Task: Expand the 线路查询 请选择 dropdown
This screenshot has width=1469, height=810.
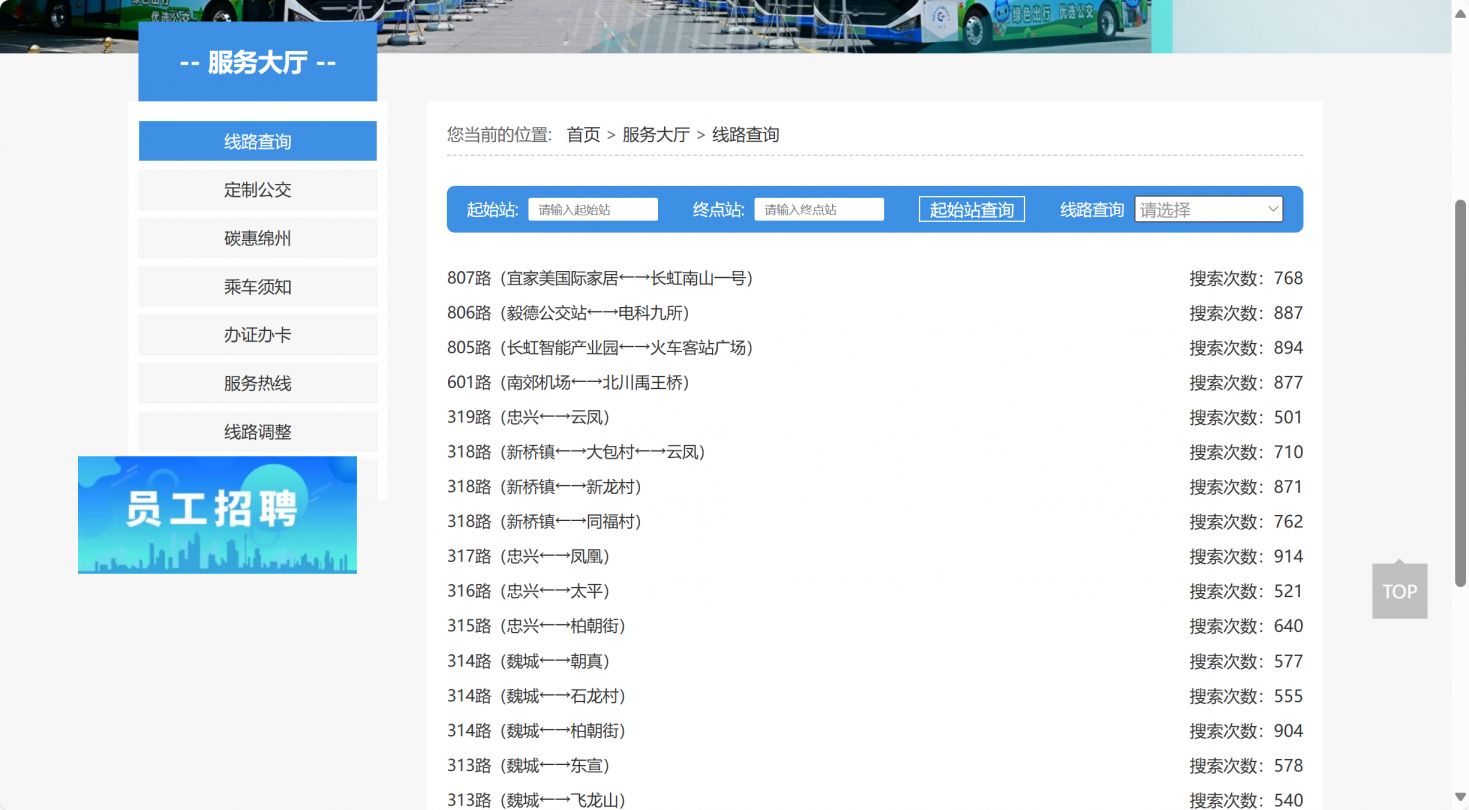Action: 1208,210
